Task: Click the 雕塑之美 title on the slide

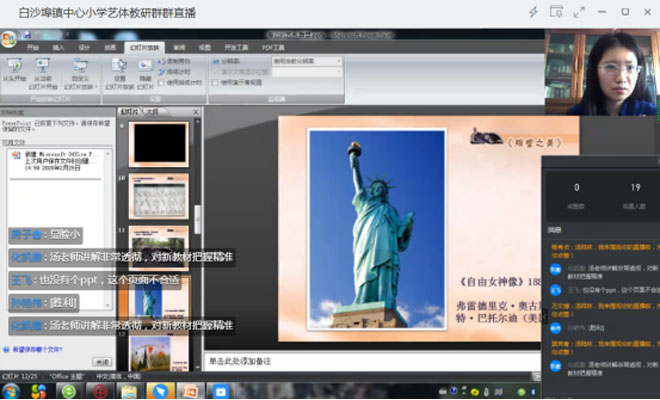Action: pos(535,143)
